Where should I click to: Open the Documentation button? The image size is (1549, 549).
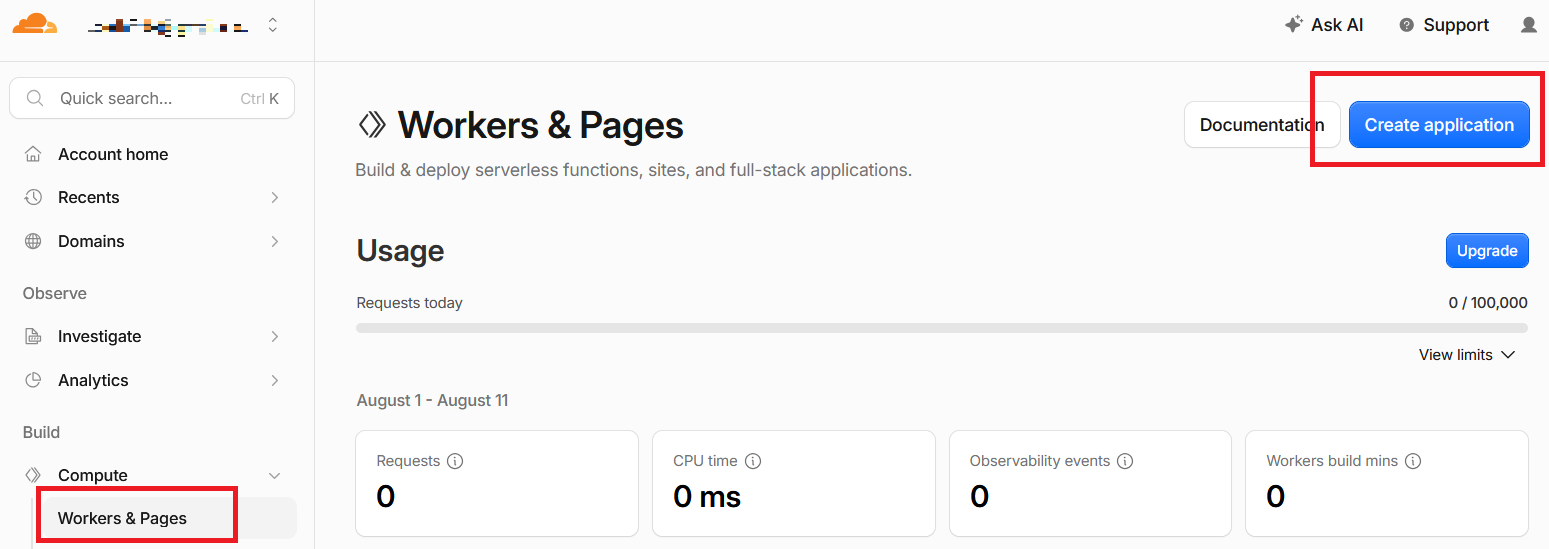point(1262,125)
